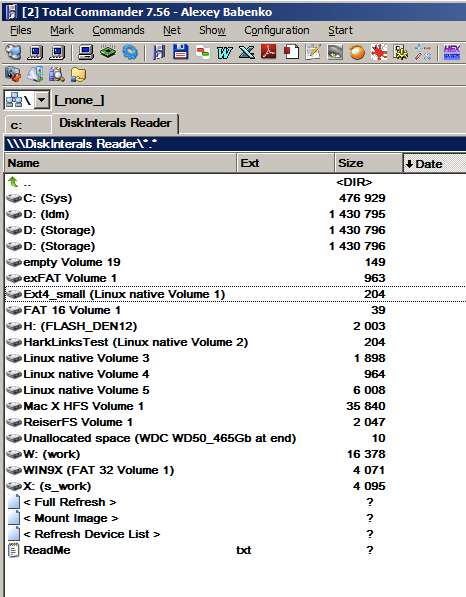Click the red and green tags toolbar icon

203,52
